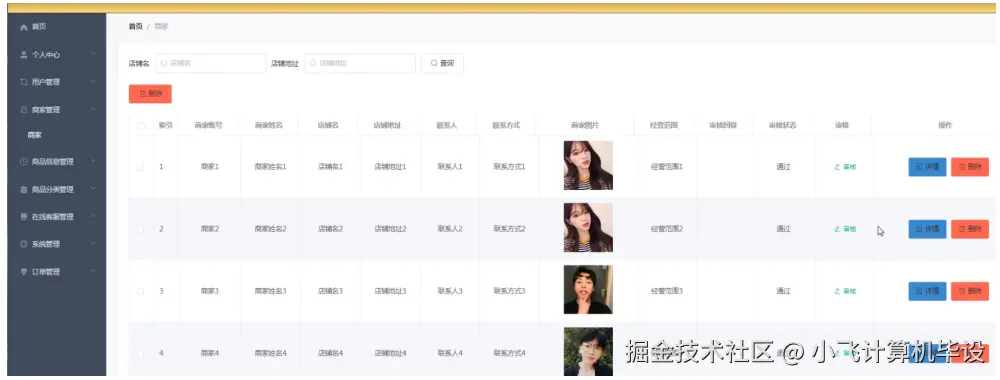Expand the 商品信息管理 chevron
The height and width of the screenshot is (380, 1000).
[93, 161]
